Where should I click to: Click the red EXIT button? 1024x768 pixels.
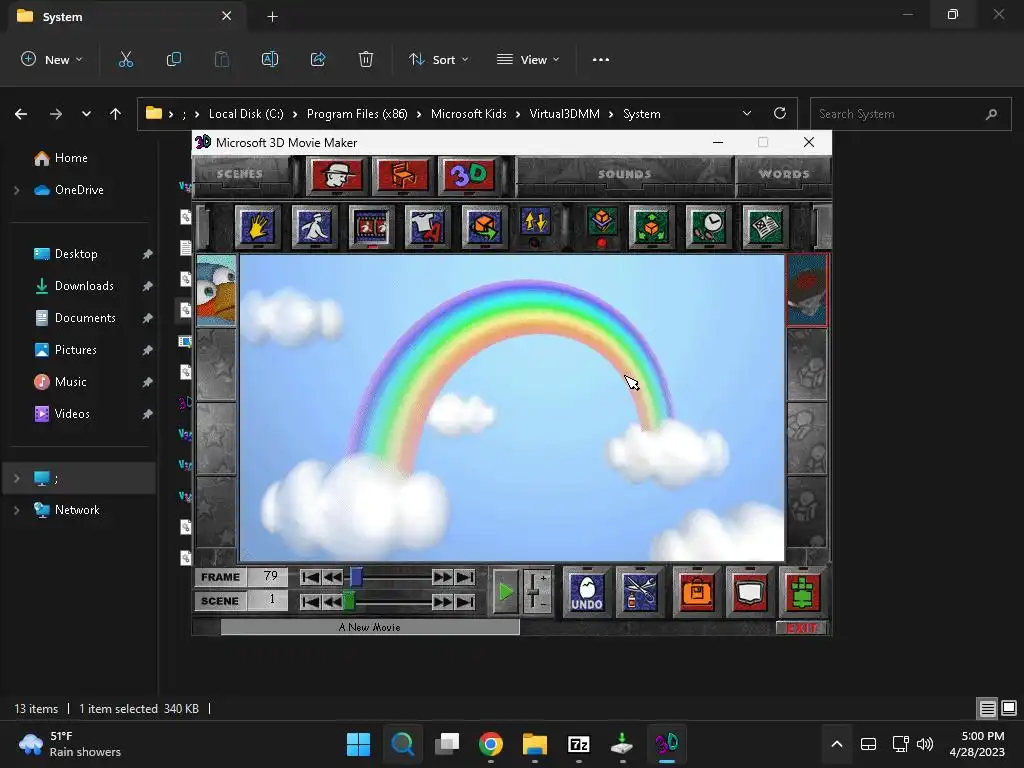(802, 628)
